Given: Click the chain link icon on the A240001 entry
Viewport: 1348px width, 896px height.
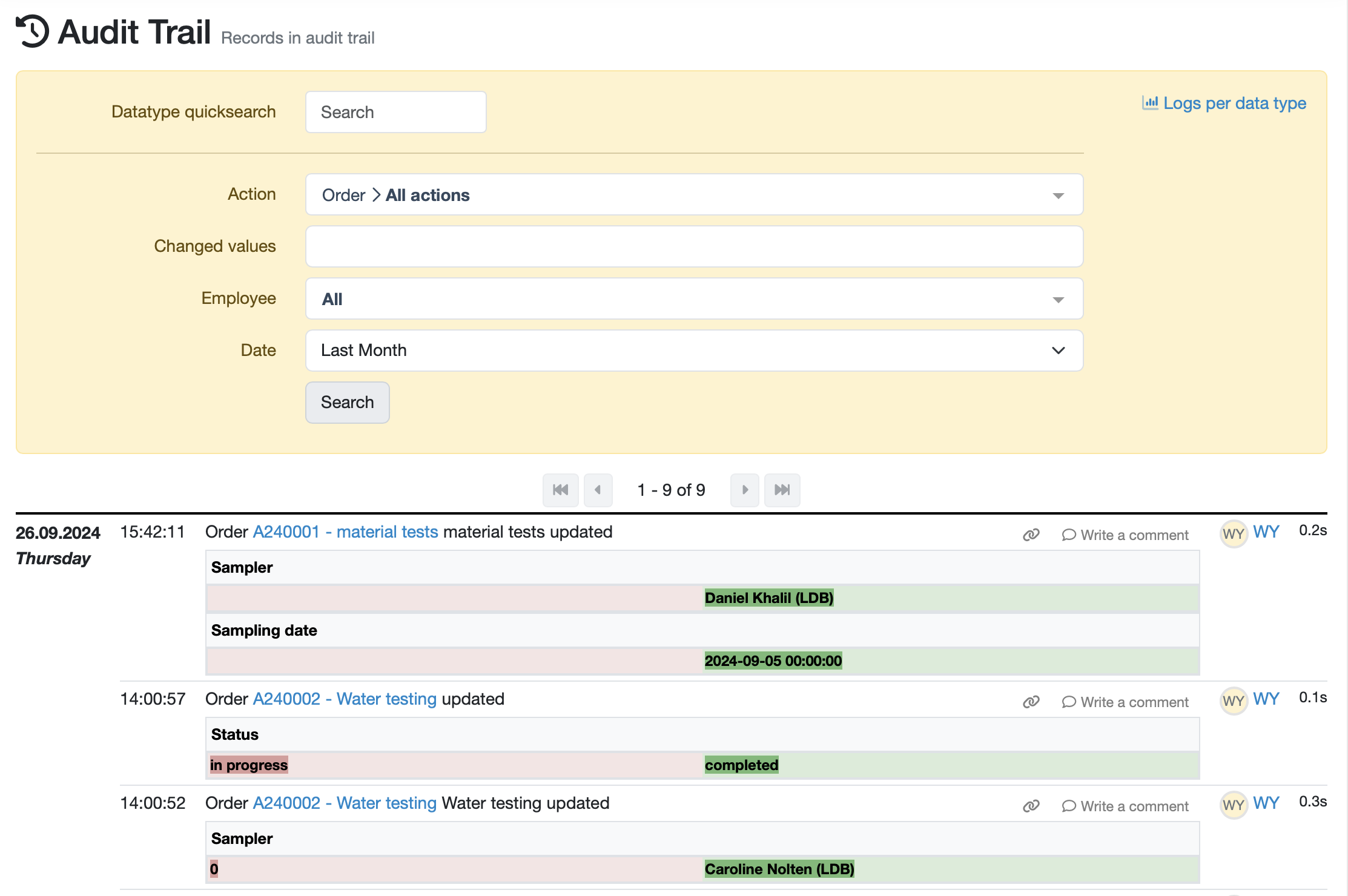Looking at the screenshot, I should [x=1030, y=534].
